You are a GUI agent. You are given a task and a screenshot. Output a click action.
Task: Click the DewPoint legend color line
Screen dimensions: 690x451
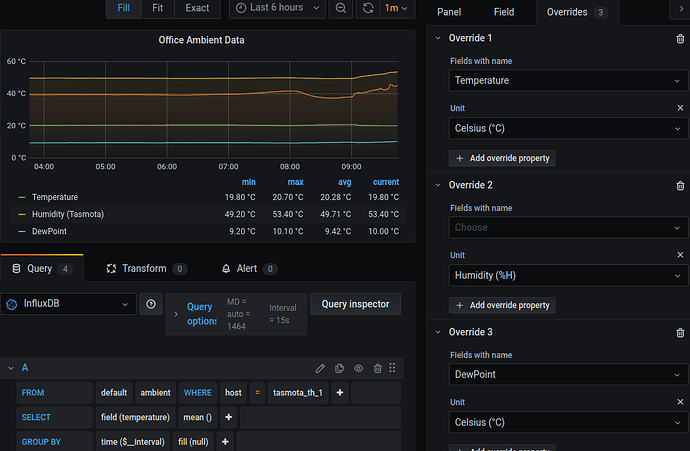pos(22,231)
